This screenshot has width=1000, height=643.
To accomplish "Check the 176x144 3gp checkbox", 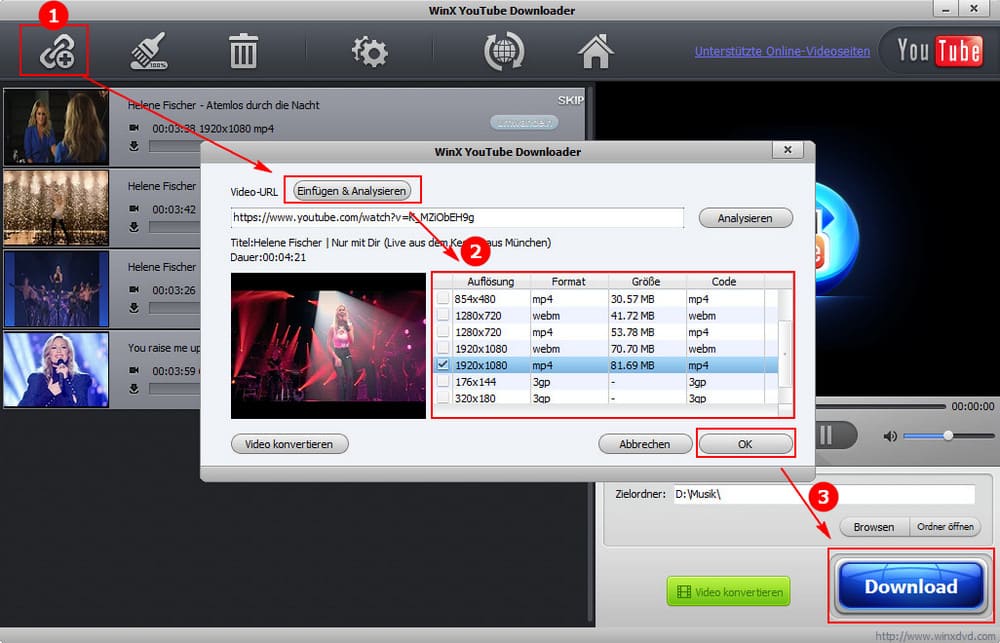I will [x=443, y=381].
